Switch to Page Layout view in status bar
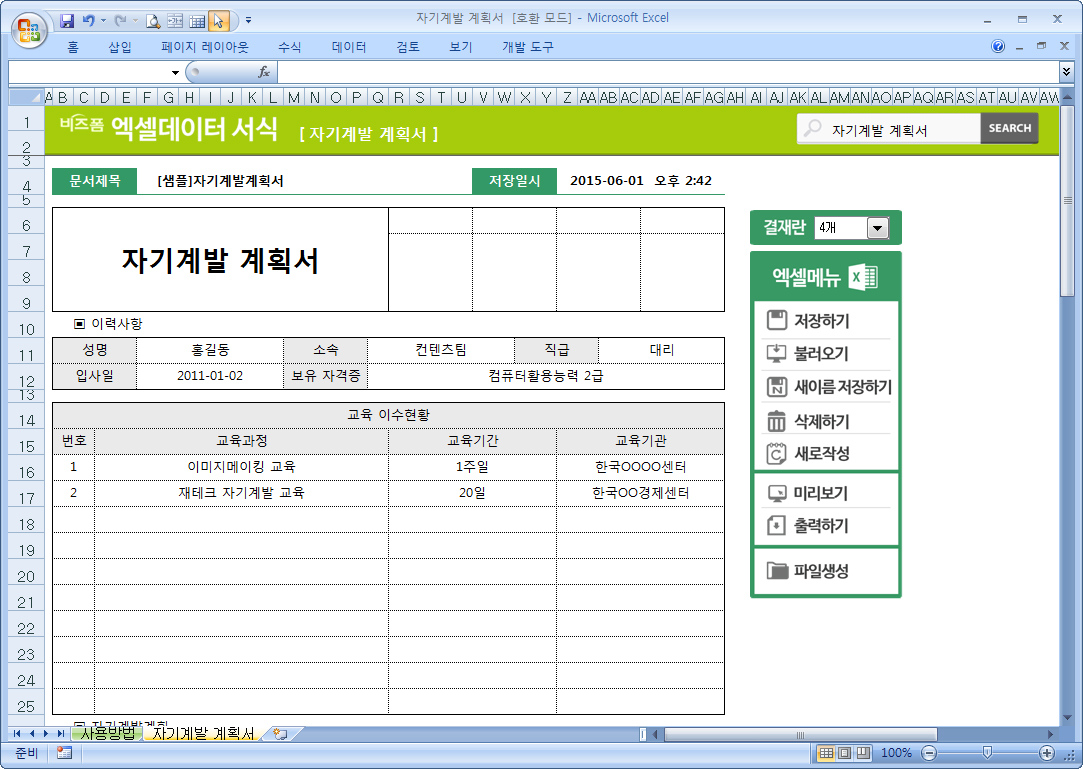Image resolution: width=1083 pixels, height=769 pixels. [x=843, y=753]
